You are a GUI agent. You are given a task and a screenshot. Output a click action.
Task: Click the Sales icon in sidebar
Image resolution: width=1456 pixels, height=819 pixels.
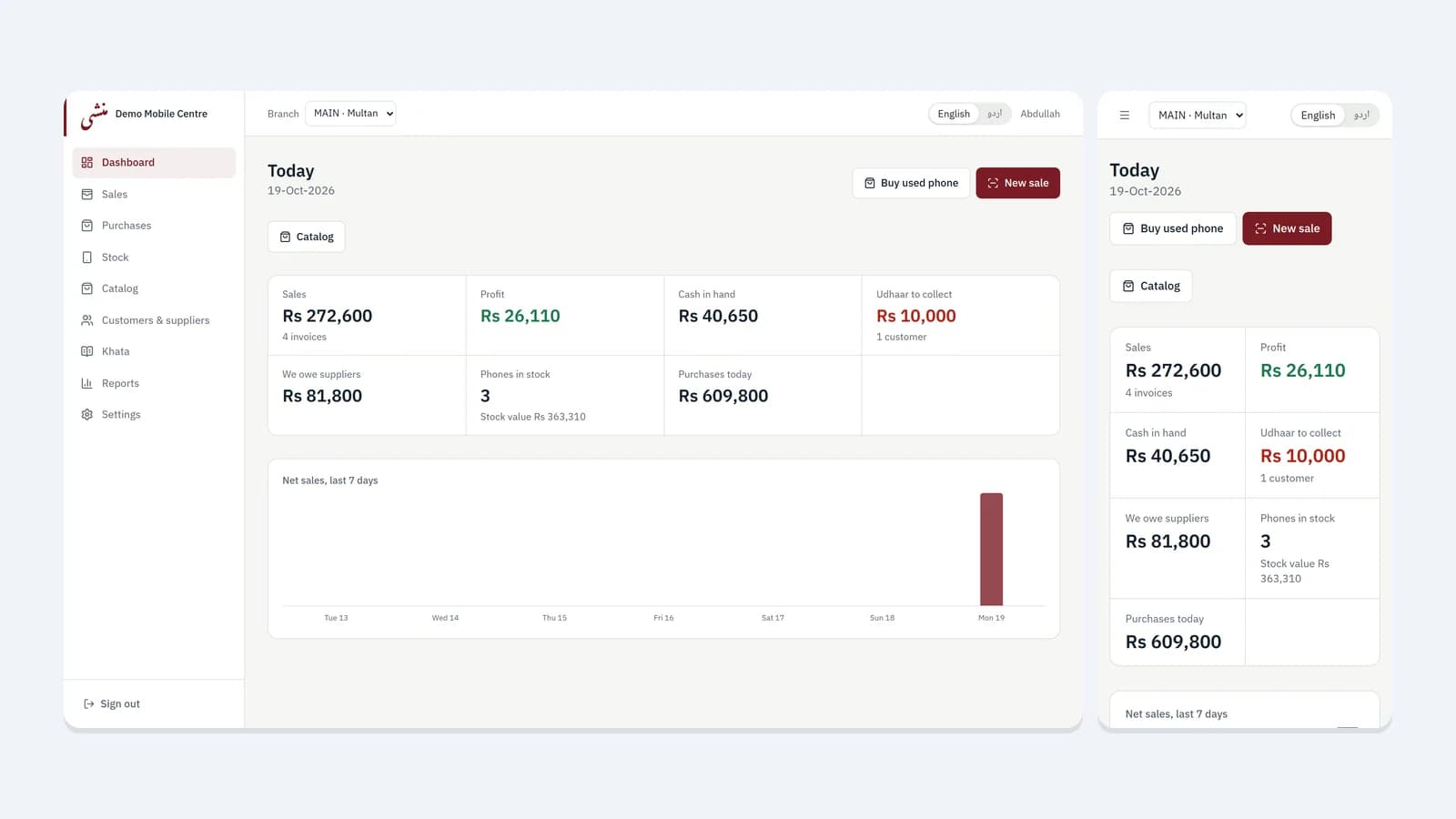point(87,195)
